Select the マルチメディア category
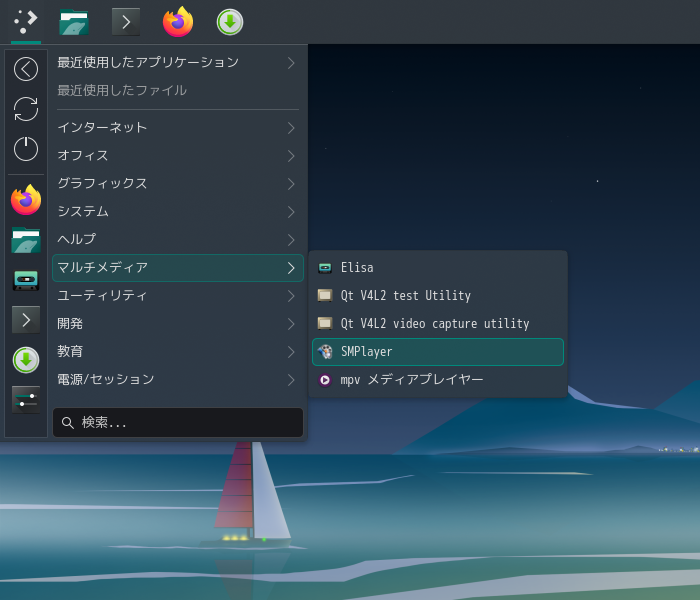 [178, 268]
